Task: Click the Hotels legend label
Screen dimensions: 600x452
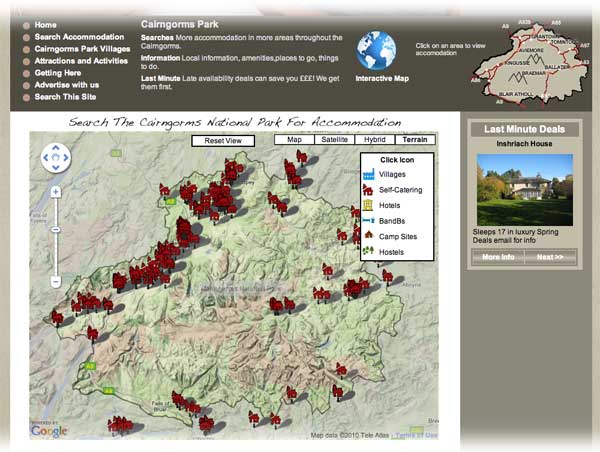Action: point(390,206)
